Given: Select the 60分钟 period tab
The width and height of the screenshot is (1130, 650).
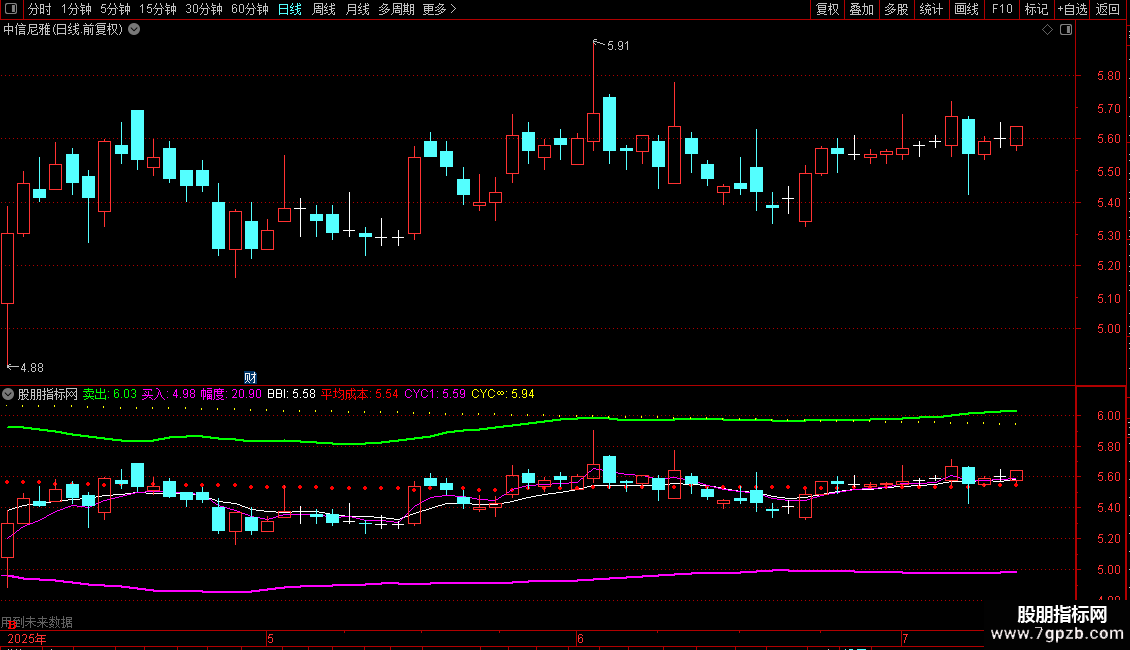Looking at the screenshot, I should point(249,9).
